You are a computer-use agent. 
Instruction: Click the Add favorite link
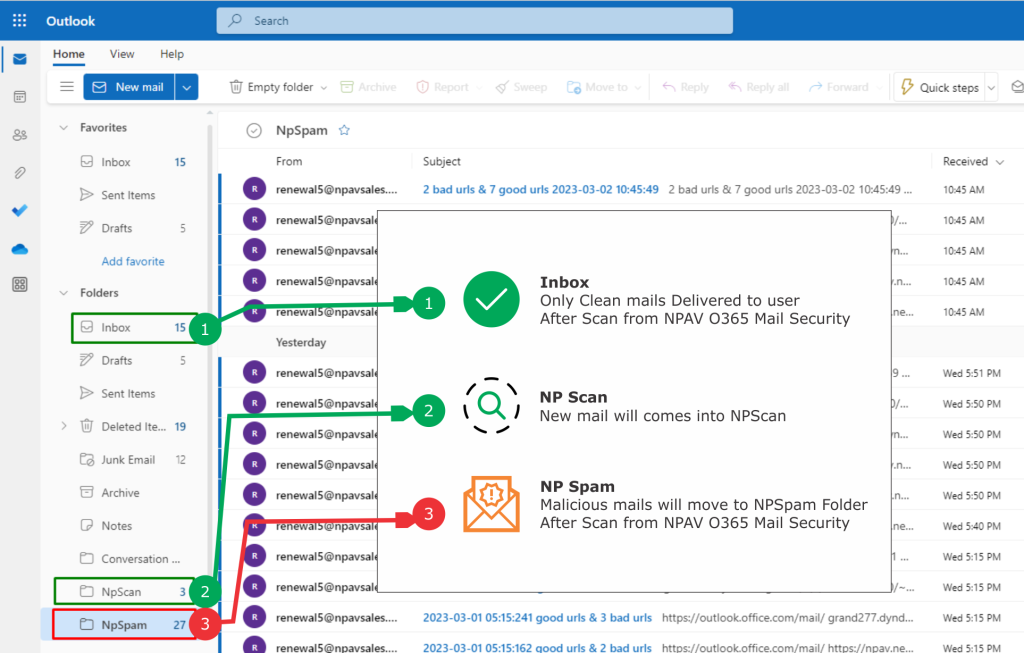coord(133,261)
